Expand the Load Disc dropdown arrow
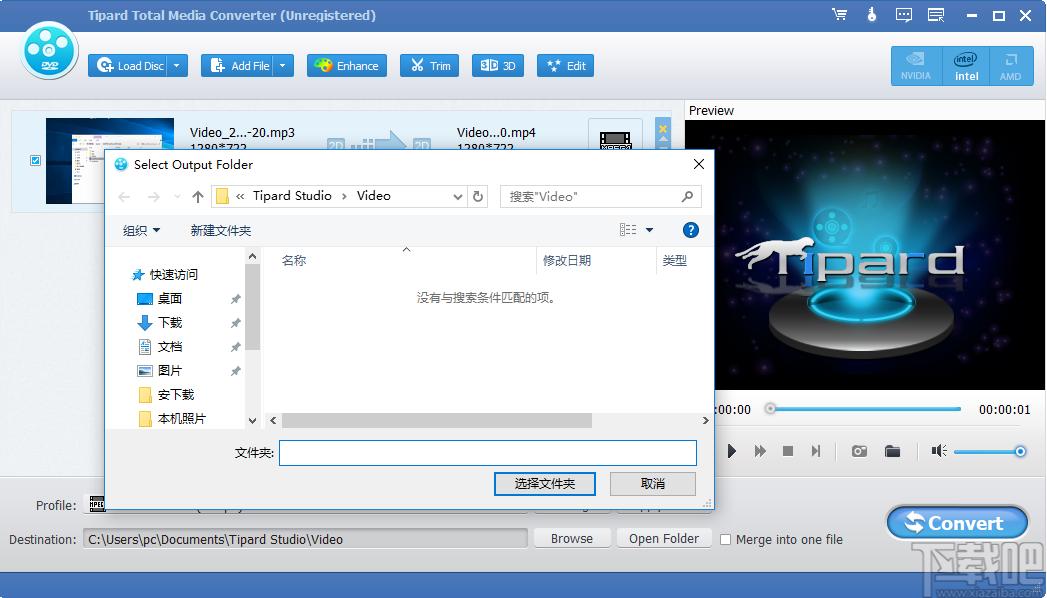 (x=177, y=66)
